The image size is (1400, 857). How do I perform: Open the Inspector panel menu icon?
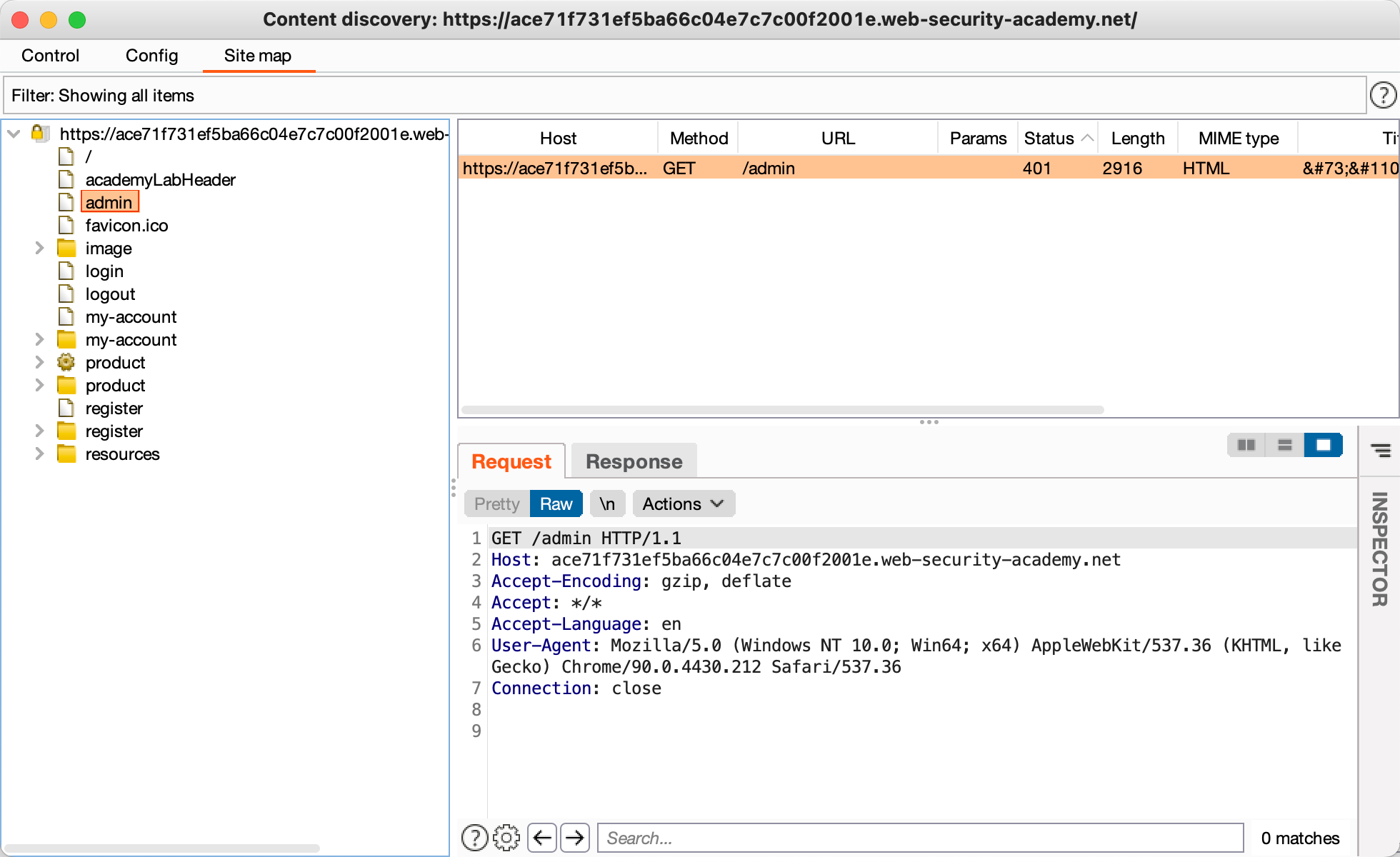[x=1381, y=450]
